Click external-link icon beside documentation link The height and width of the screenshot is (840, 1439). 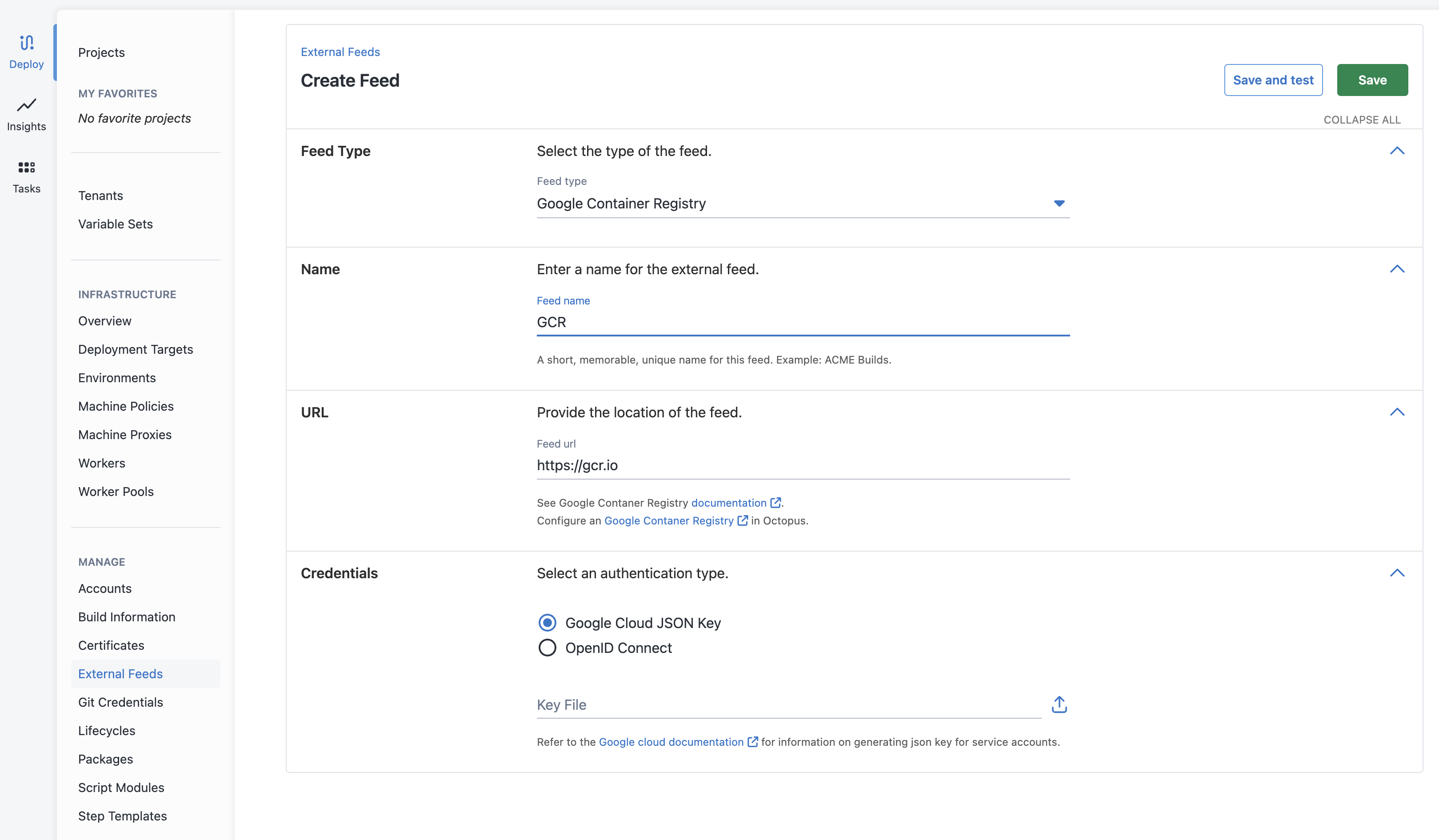click(775, 503)
